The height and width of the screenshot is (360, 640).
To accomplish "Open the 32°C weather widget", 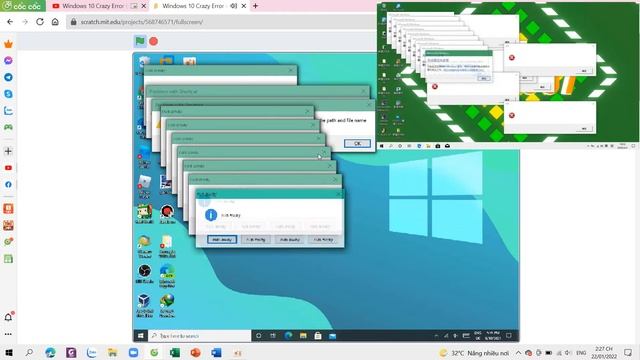I will click(474, 353).
